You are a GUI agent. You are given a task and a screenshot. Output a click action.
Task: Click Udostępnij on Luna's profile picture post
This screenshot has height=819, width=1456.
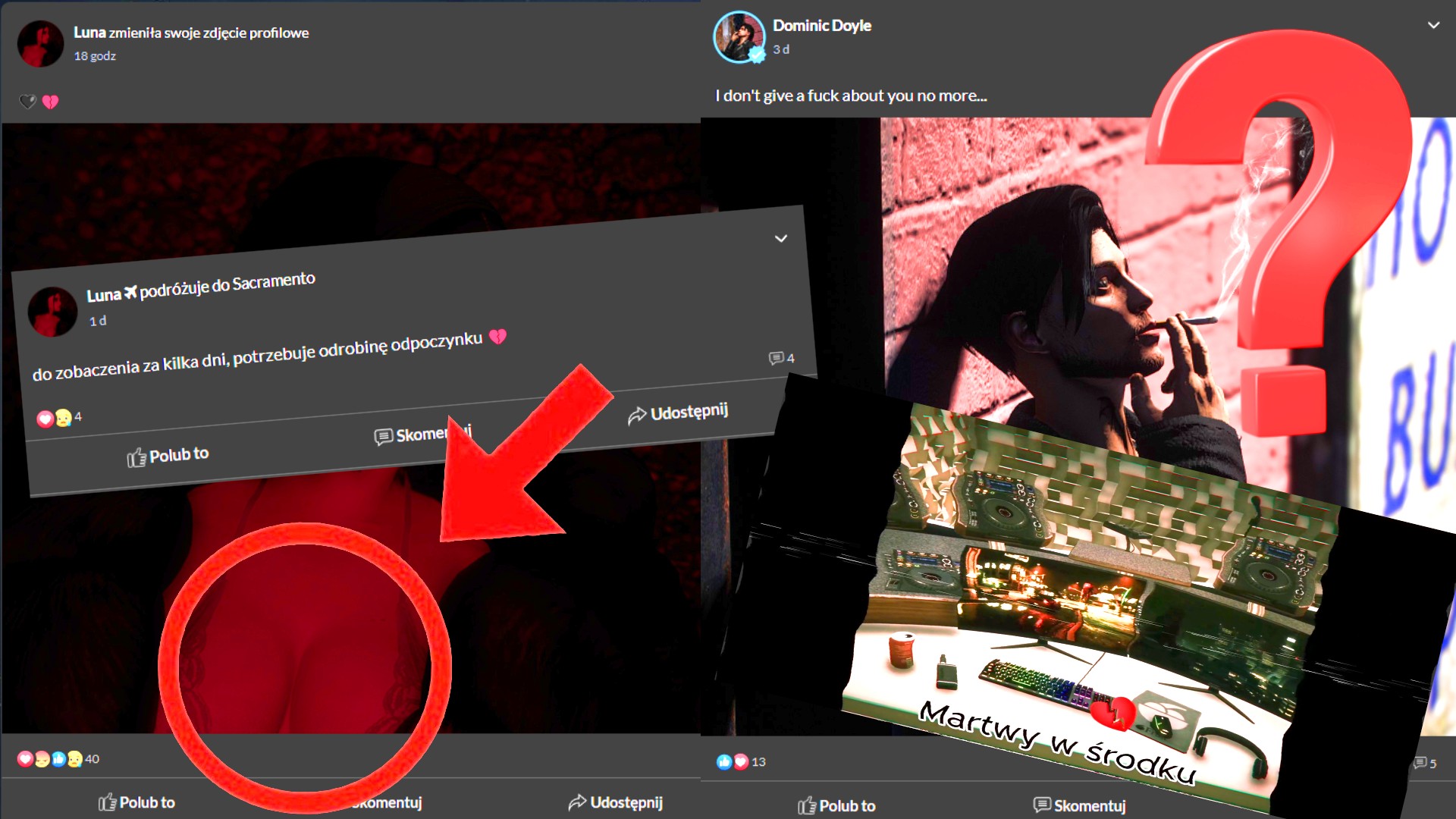coord(615,802)
